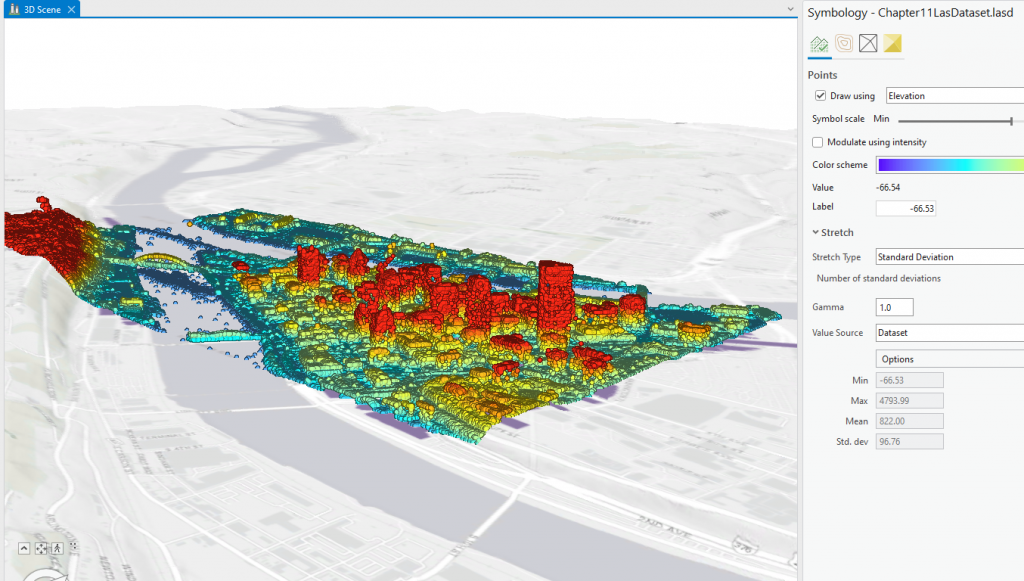
Task: Open the Value Source Dataset dropdown
Action: coord(950,333)
